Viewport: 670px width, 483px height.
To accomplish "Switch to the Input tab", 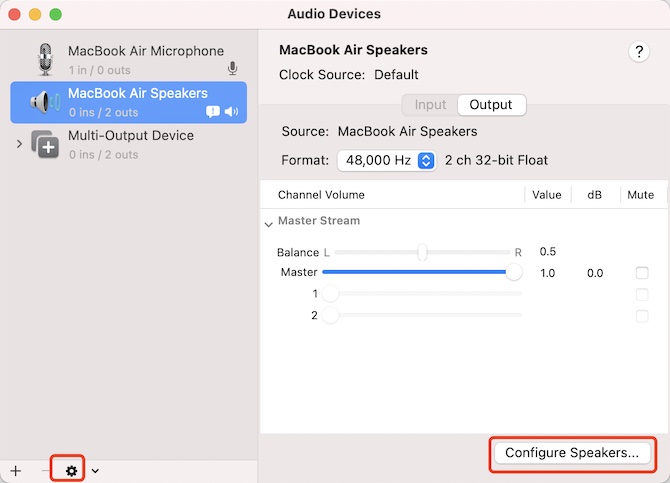I will point(430,105).
